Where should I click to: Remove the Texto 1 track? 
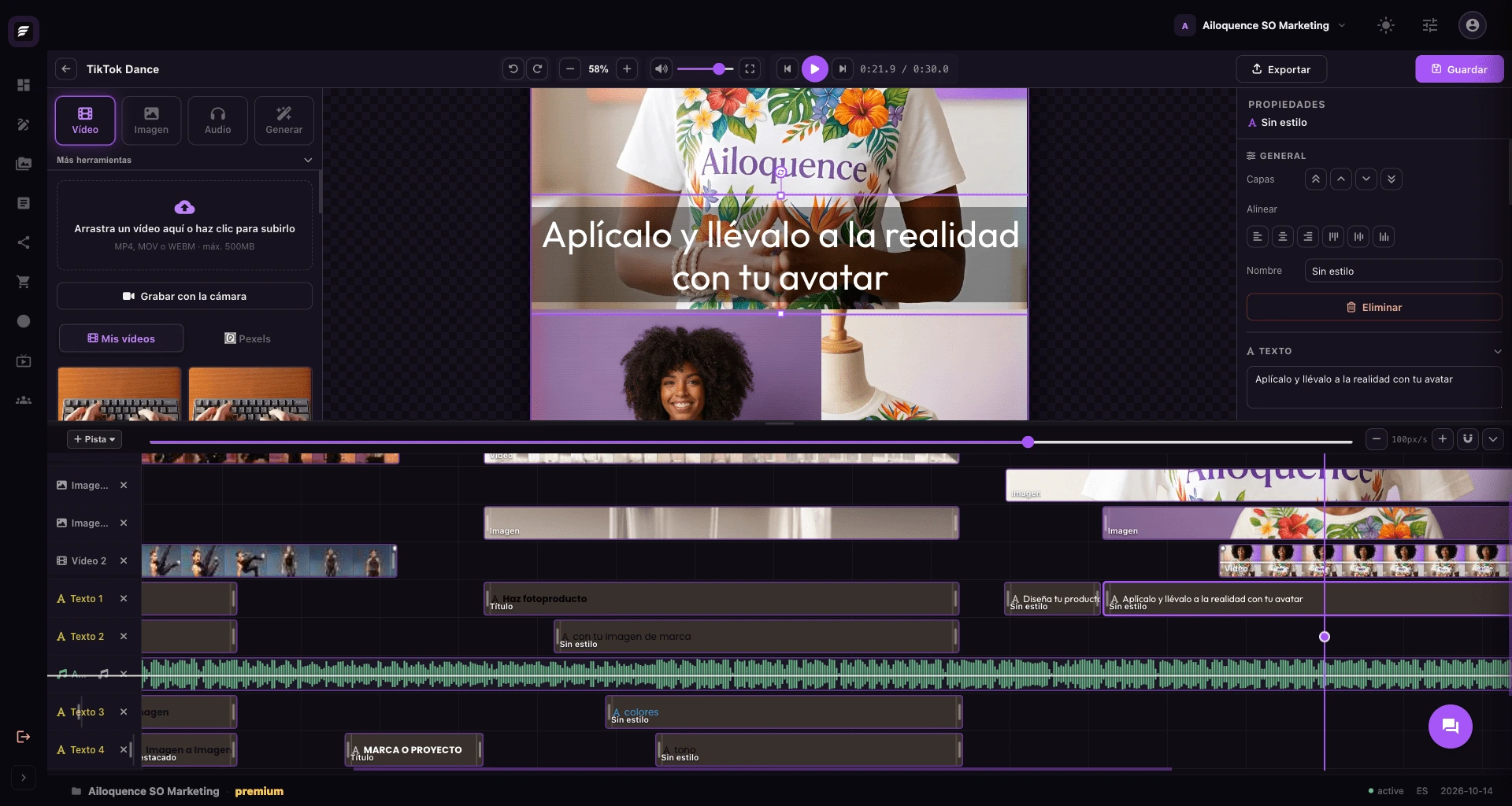click(x=124, y=598)
